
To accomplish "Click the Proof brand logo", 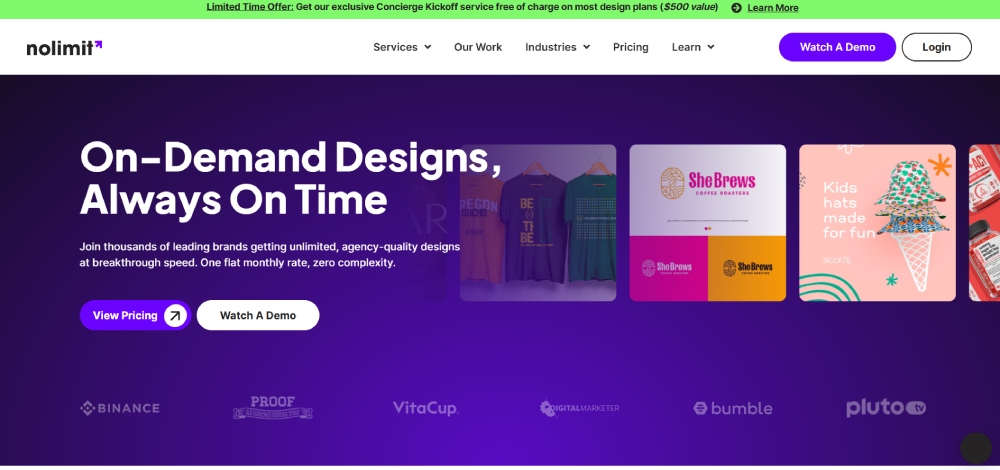I will click(272, 408).
